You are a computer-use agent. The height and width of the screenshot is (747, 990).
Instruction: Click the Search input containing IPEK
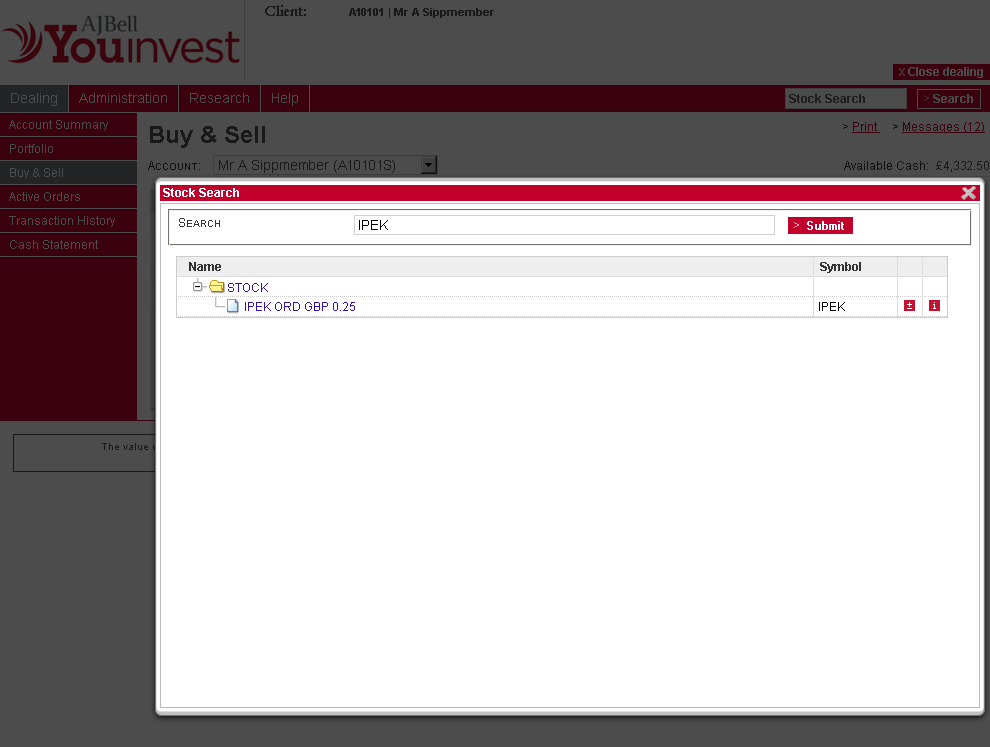(x=564, y=226)
